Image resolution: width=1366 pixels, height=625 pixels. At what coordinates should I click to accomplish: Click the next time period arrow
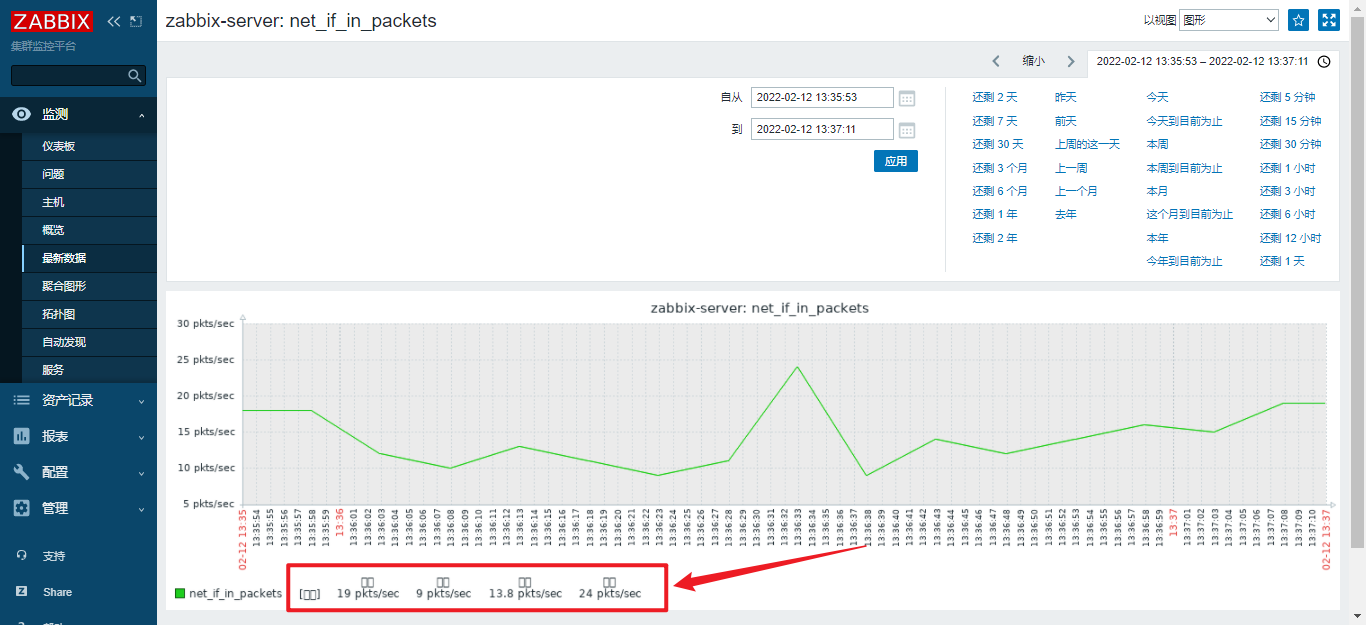(x=1071, y=61)
